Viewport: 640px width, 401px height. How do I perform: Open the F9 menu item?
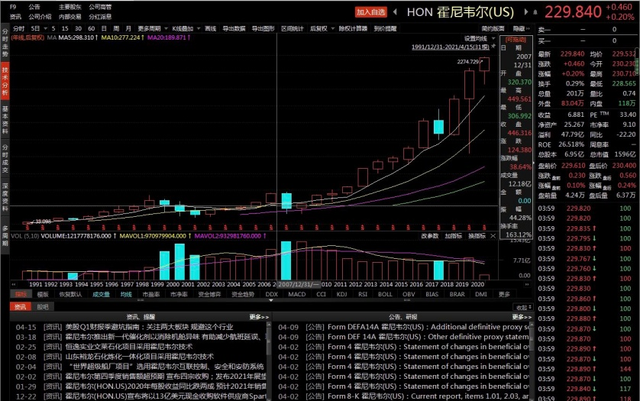click(x=13, y=7)
